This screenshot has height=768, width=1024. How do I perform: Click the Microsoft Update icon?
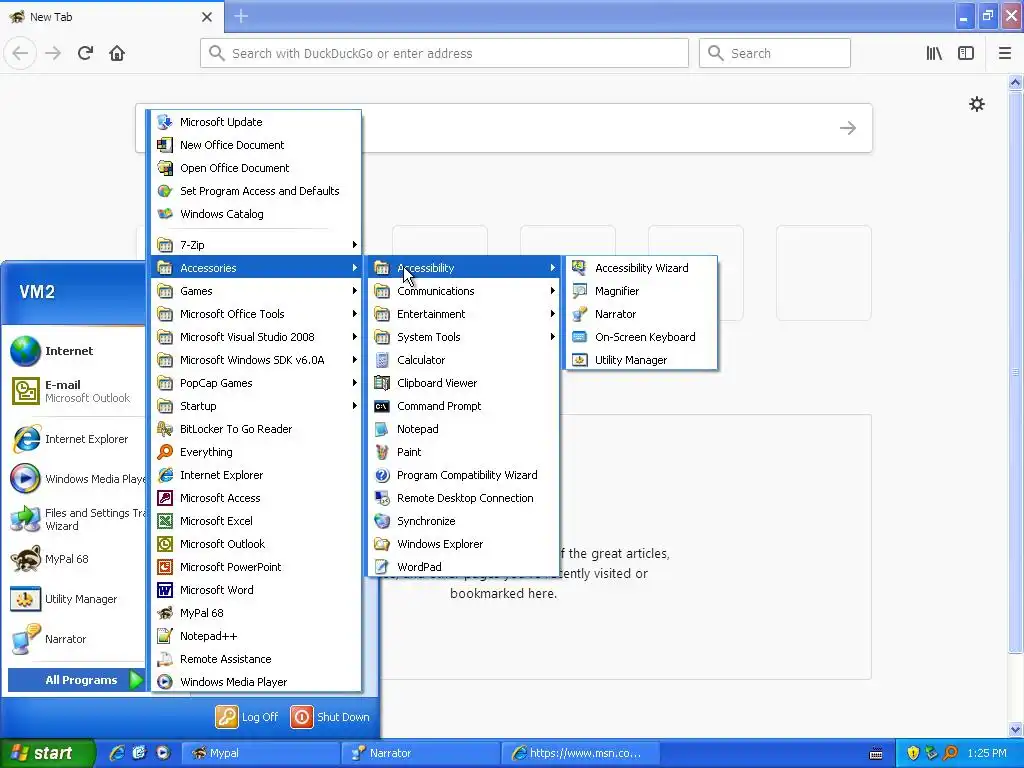pos(165,122)
